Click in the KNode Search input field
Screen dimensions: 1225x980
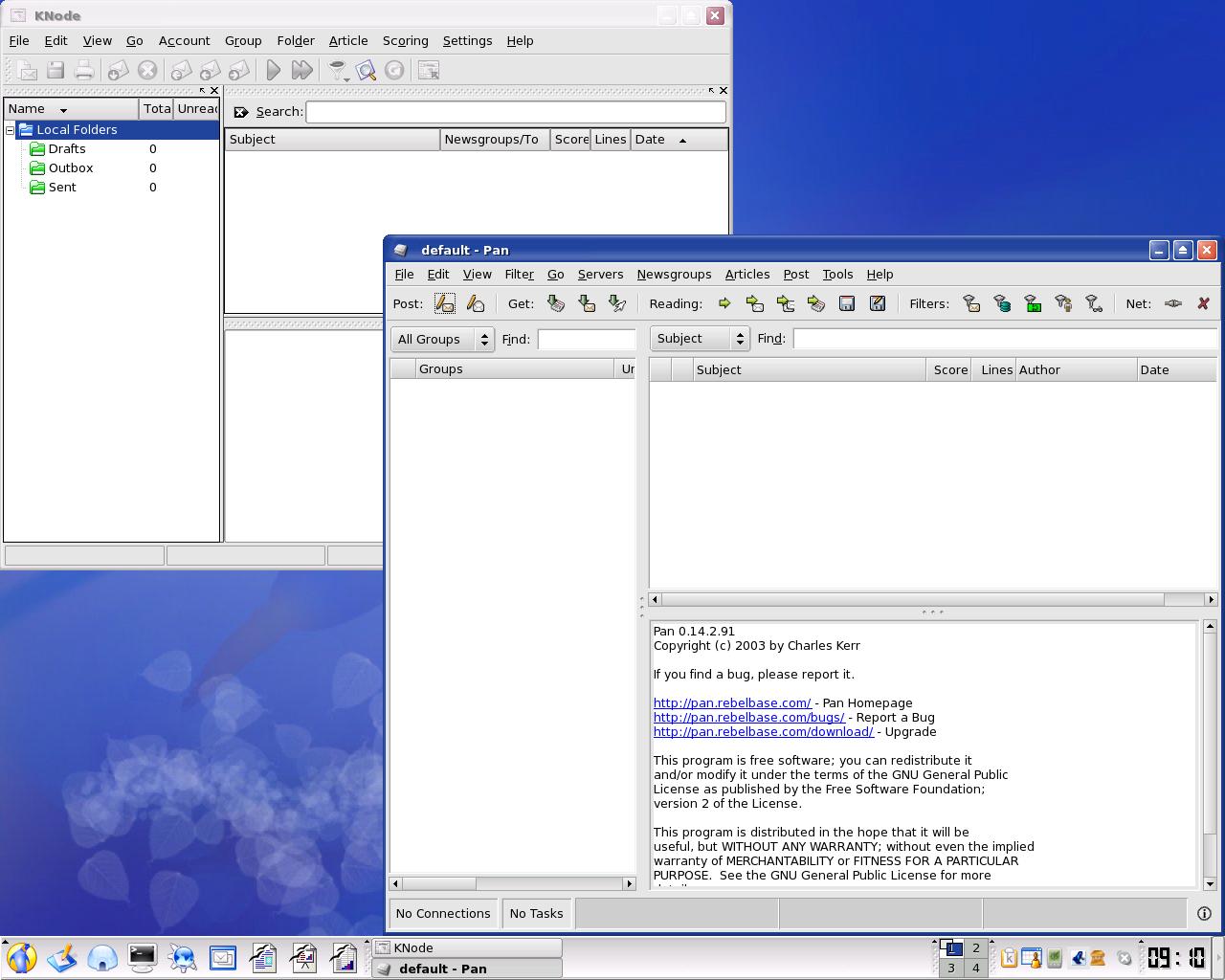[516, 112]
